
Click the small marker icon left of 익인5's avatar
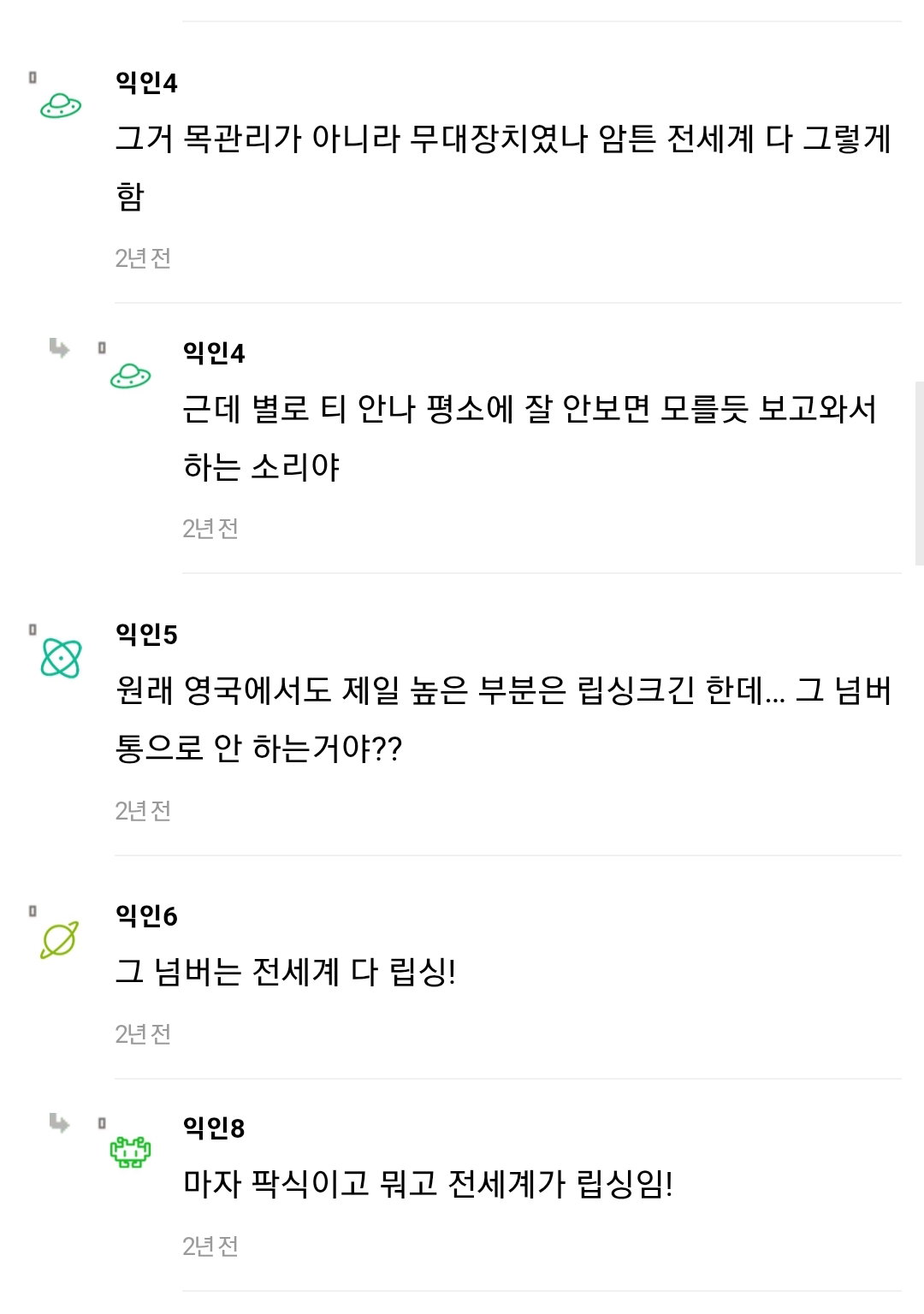(33, 630)
